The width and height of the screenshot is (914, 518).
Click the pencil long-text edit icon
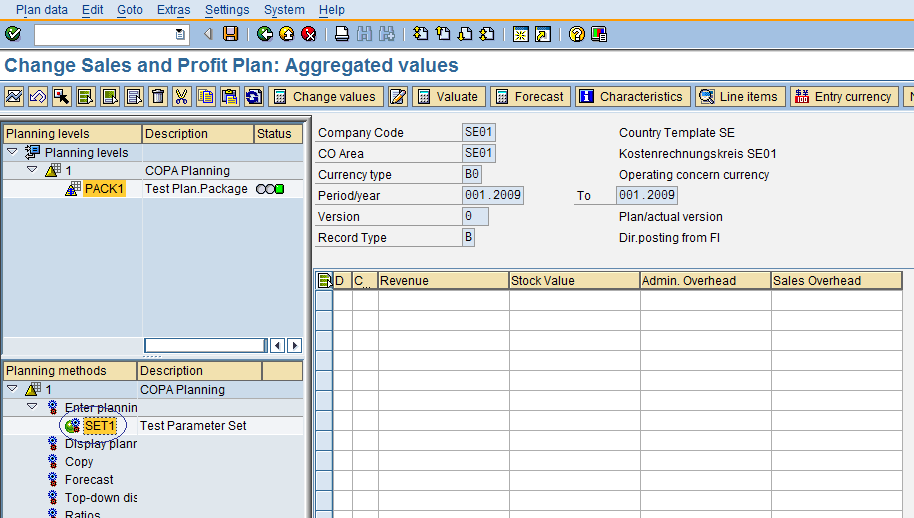pos(398,96)
